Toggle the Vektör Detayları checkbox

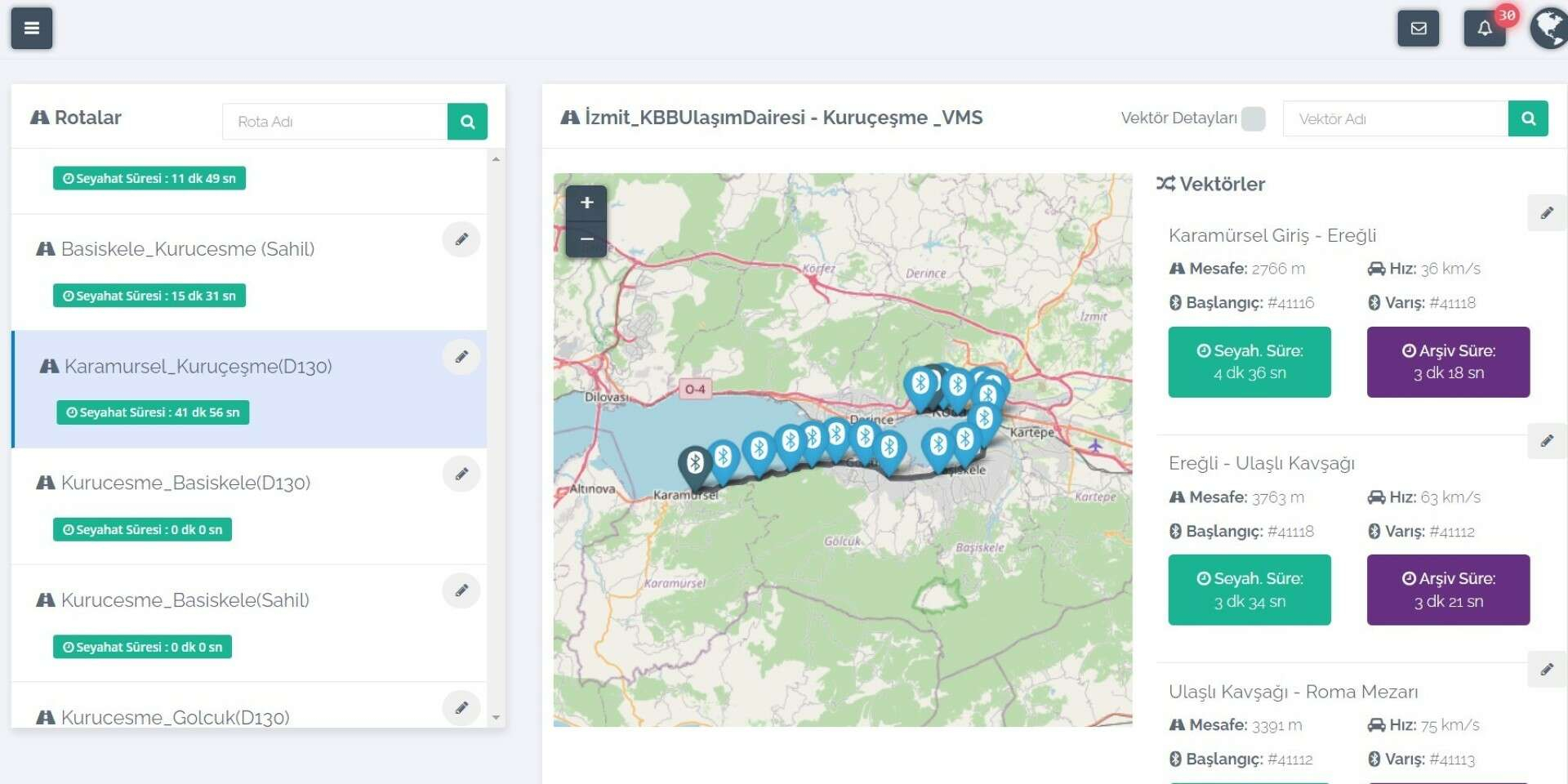[1253, 119]
